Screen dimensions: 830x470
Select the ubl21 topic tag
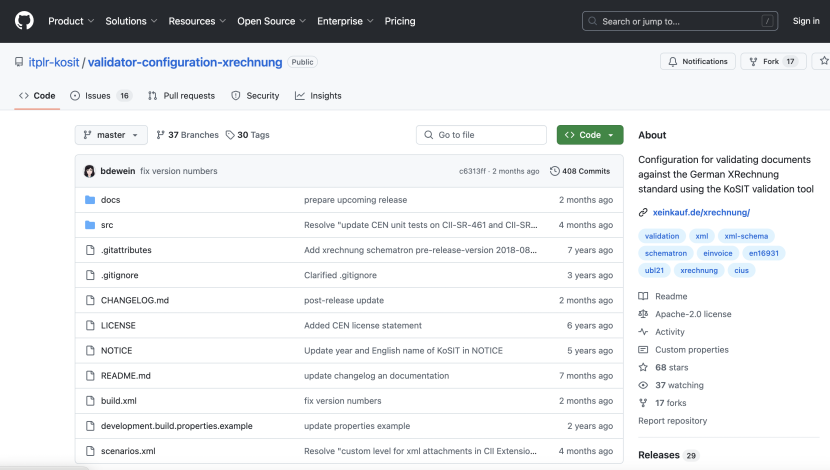[654, 270]
